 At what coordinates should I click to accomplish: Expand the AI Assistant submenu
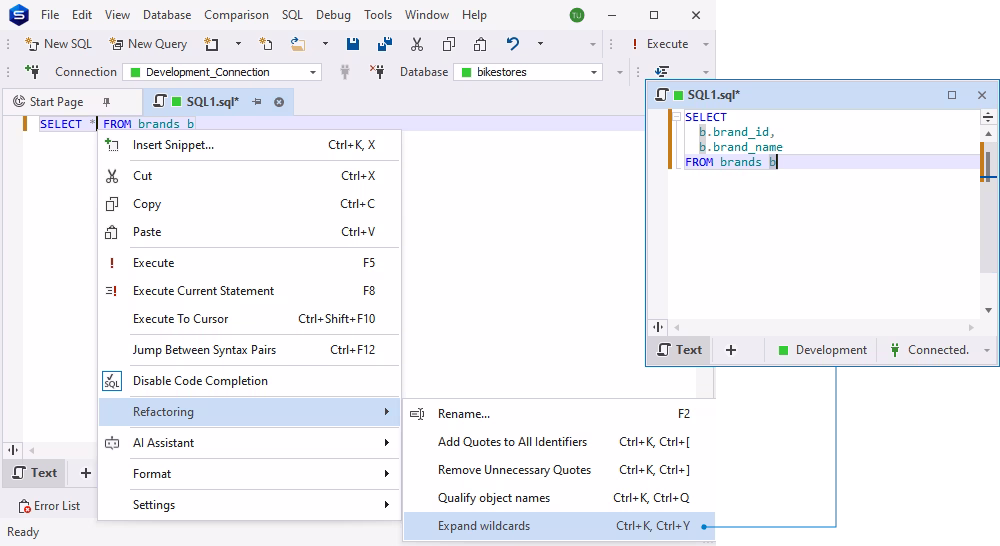pyautogui.click(x=249, y=443)
